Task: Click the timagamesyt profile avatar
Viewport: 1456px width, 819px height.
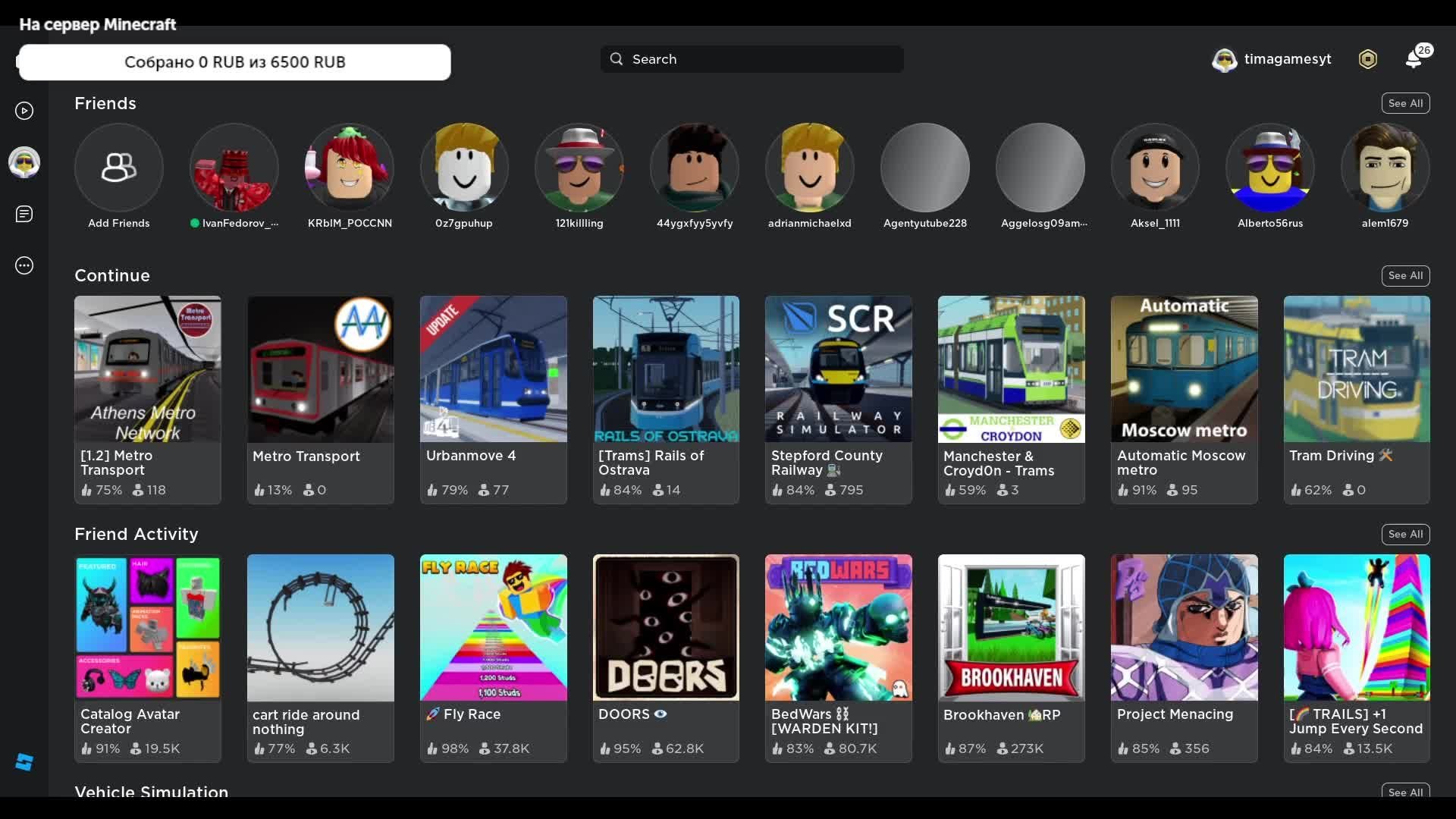Action: point(1224,59)
